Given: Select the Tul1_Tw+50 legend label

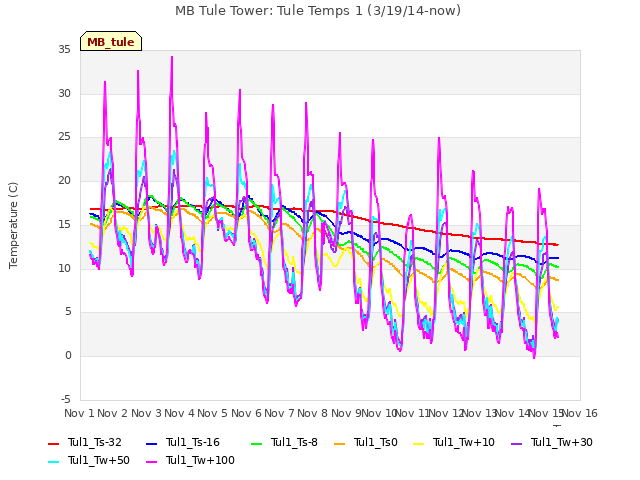Looking at the screenshot, I should (99, 460).
